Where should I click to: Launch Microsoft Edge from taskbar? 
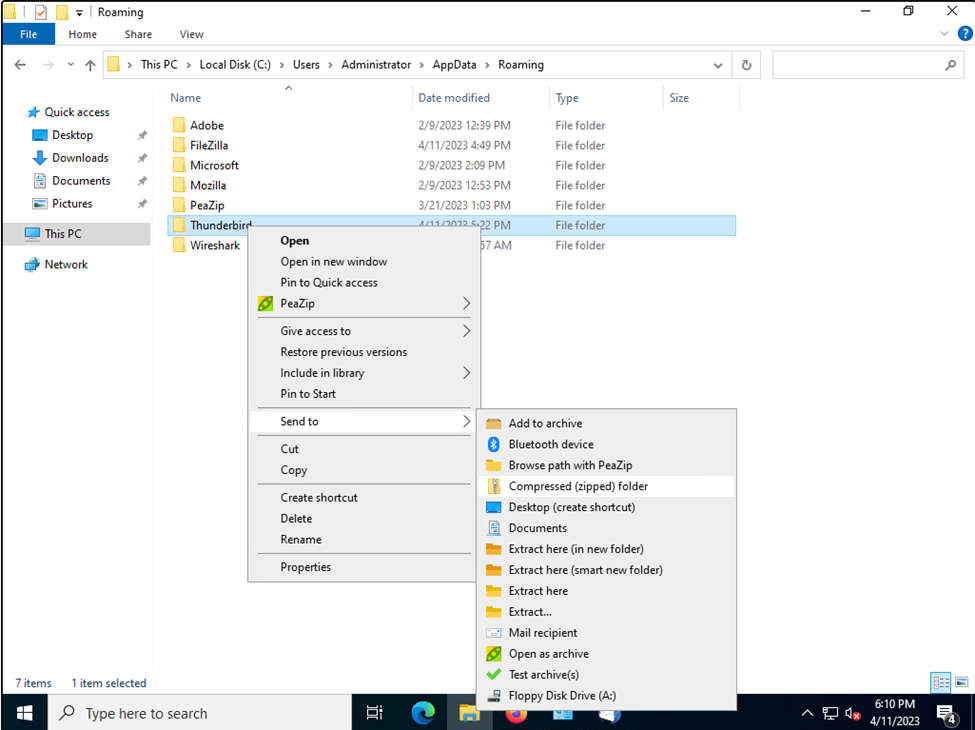coord(423,713)
